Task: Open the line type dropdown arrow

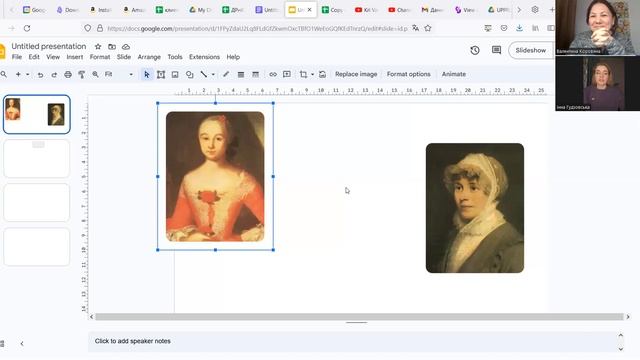Action: (213, 74)
